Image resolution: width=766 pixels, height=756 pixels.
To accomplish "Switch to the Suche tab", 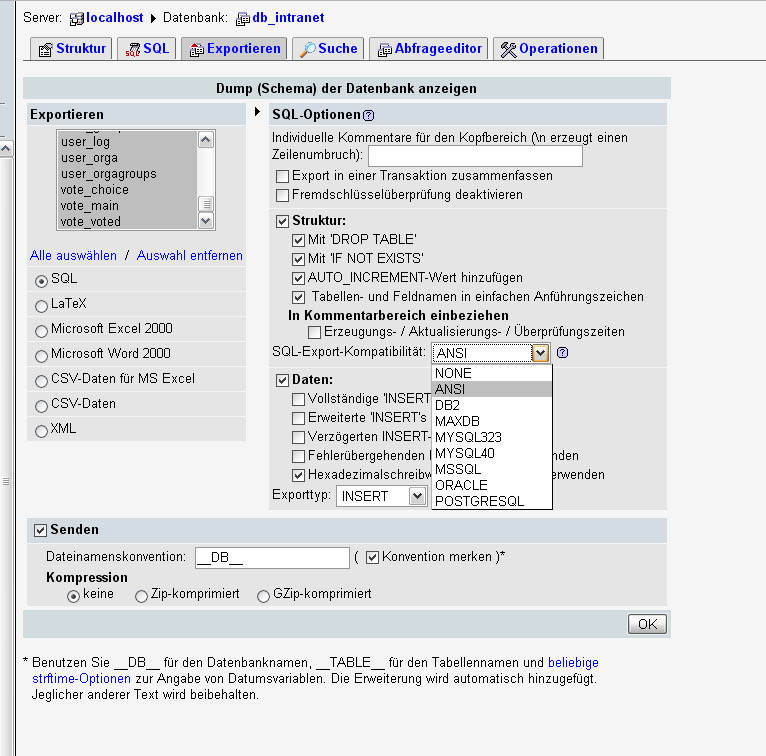I will (327, 48).
